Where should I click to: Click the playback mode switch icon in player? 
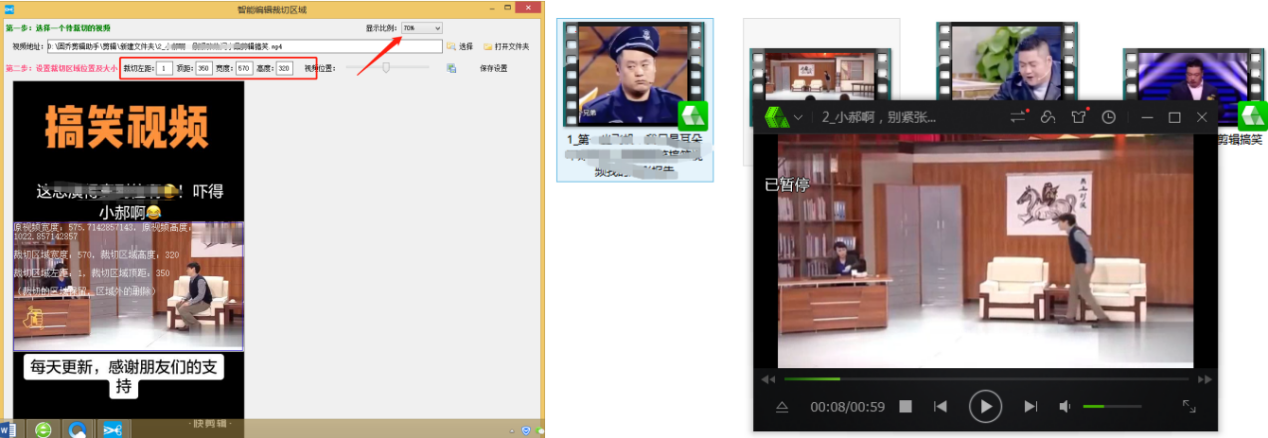pyautogui.click(x=1018, y=117)
